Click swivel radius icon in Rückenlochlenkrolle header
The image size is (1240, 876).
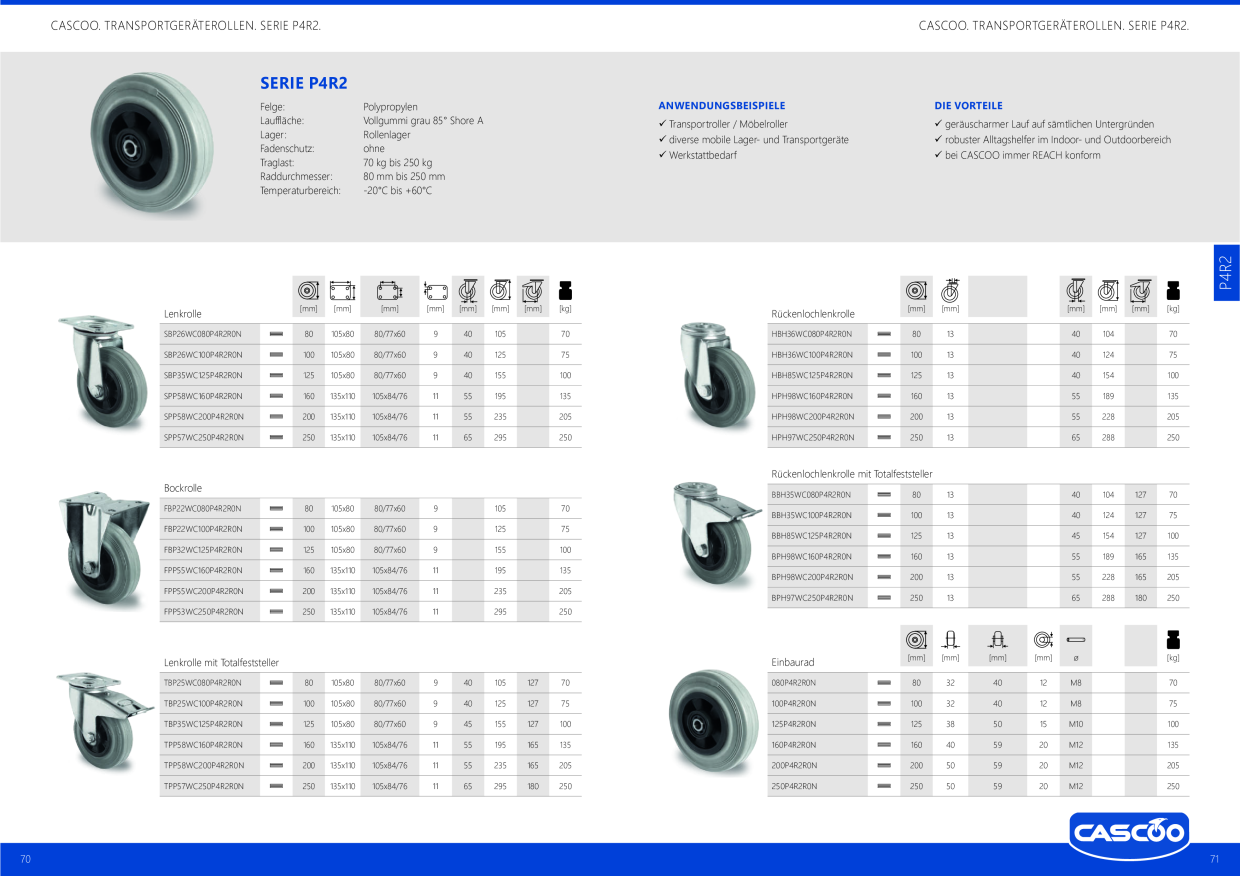(1140, 290)
